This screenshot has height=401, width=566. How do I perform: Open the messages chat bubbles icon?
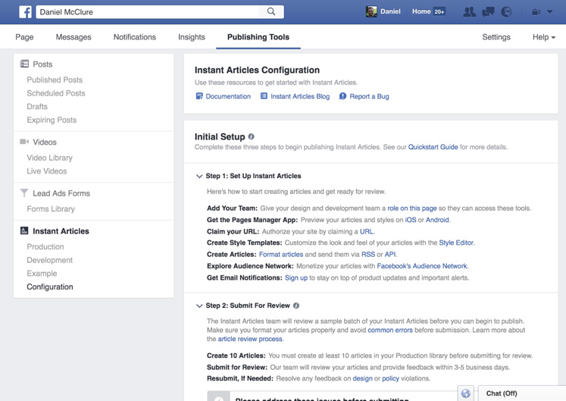click(488, 12)
